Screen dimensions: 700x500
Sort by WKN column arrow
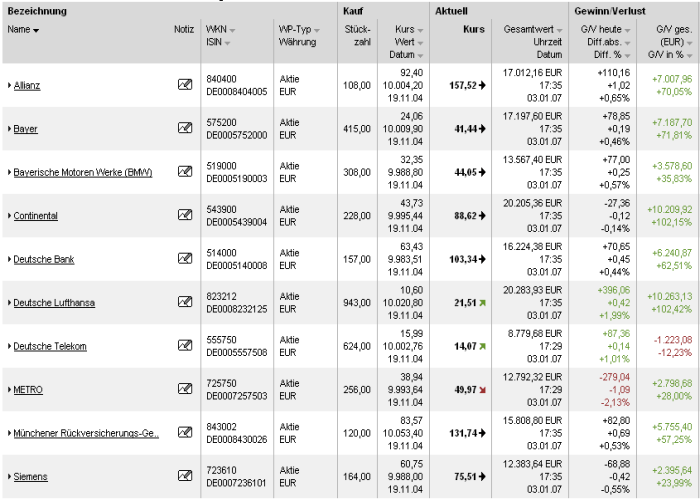point(234,31)
